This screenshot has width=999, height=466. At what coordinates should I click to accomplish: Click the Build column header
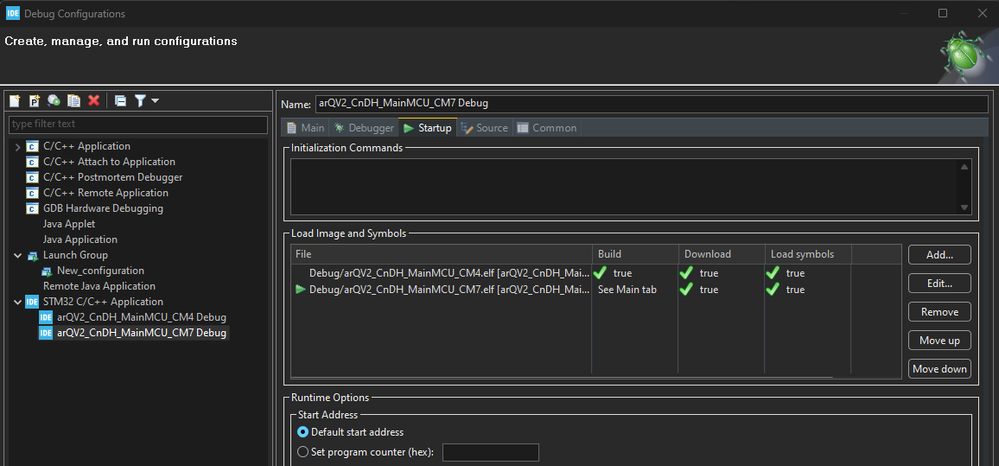(635, 254)
